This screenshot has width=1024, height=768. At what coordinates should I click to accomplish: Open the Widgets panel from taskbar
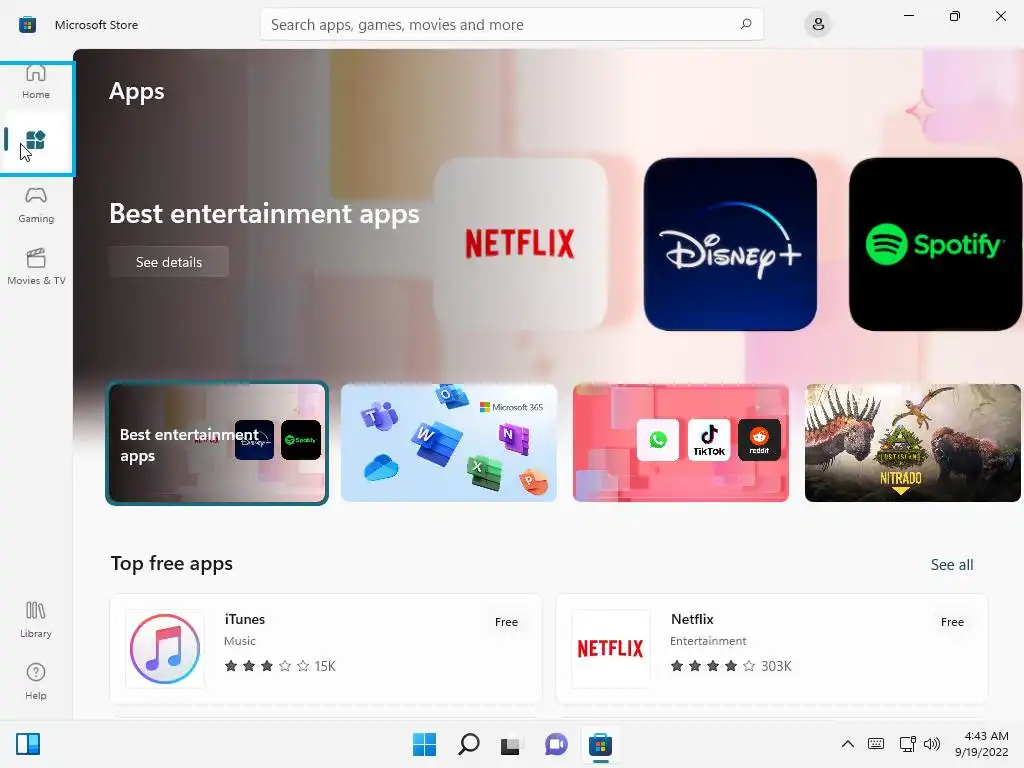point(28,744)
